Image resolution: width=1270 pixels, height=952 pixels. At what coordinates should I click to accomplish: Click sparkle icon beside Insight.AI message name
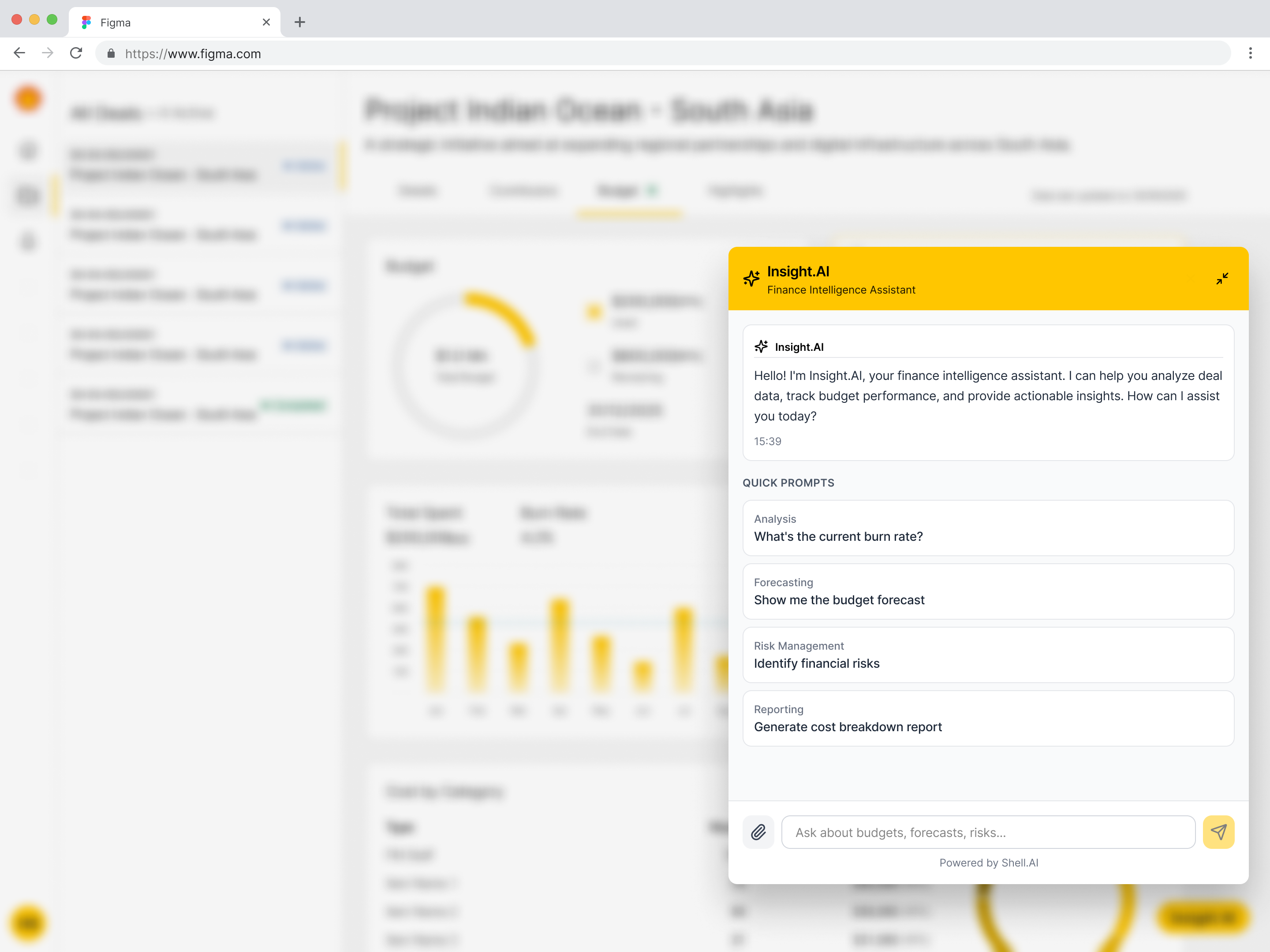tap(761, 346)
